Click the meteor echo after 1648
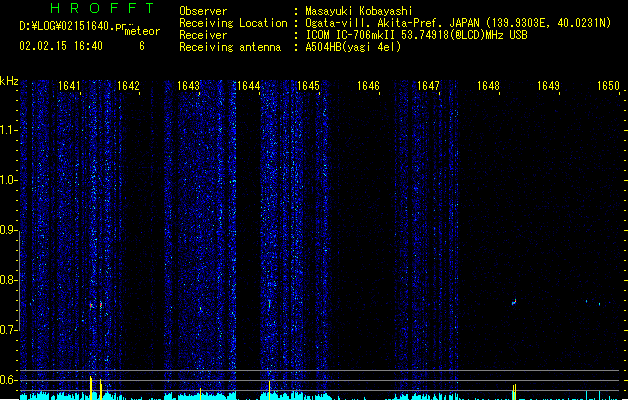The height and width of the screenshot is (400, 629). click(514, 302)
